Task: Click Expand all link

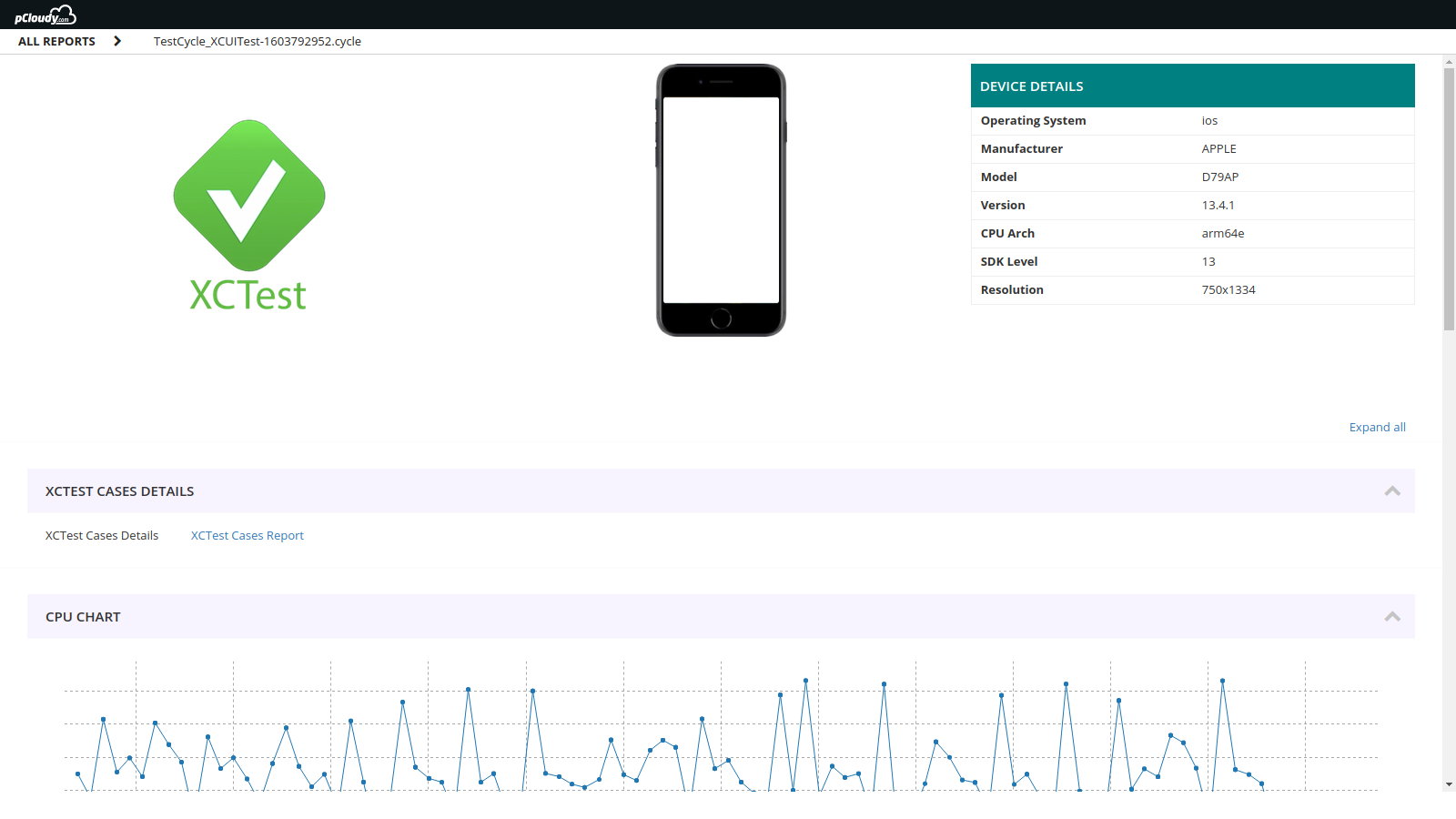Action: [x=1377, y=427]
